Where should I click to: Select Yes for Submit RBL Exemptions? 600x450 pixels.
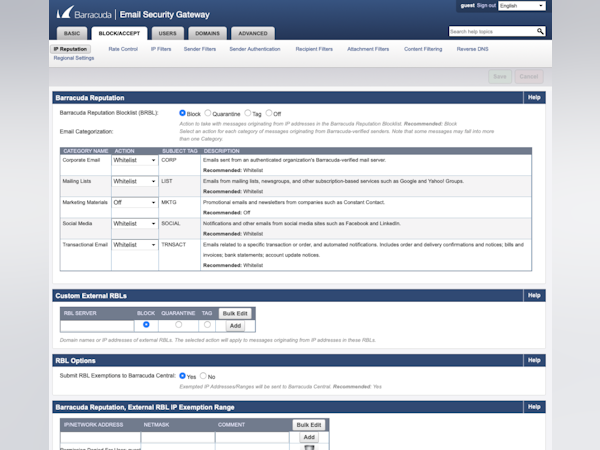(x=183, y=376)
